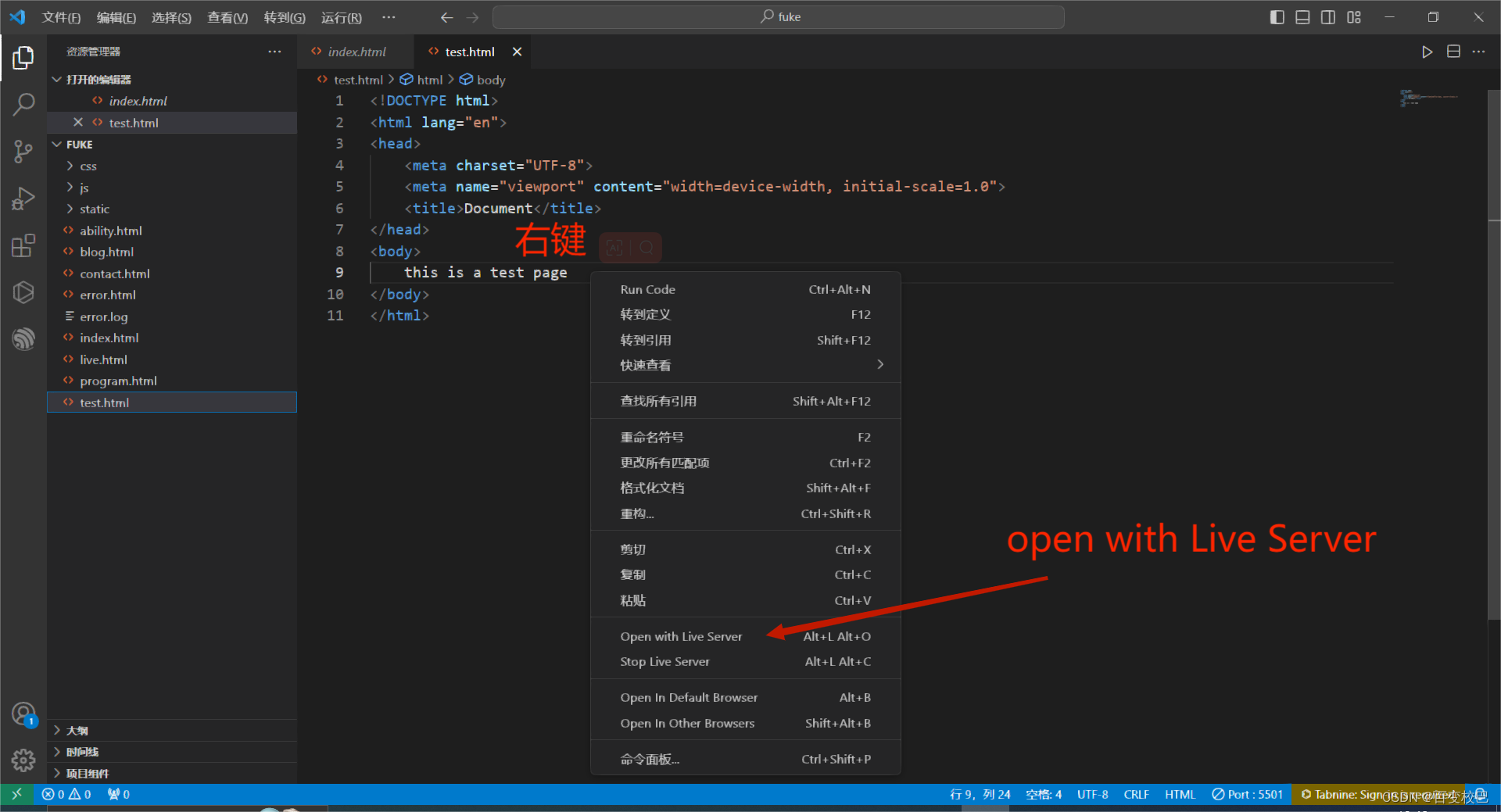Image resolution: width=1501 pixels, height=812 pixels.
Task: Open the Run menu
Action: pyautogui.click(x=342, y=17)
